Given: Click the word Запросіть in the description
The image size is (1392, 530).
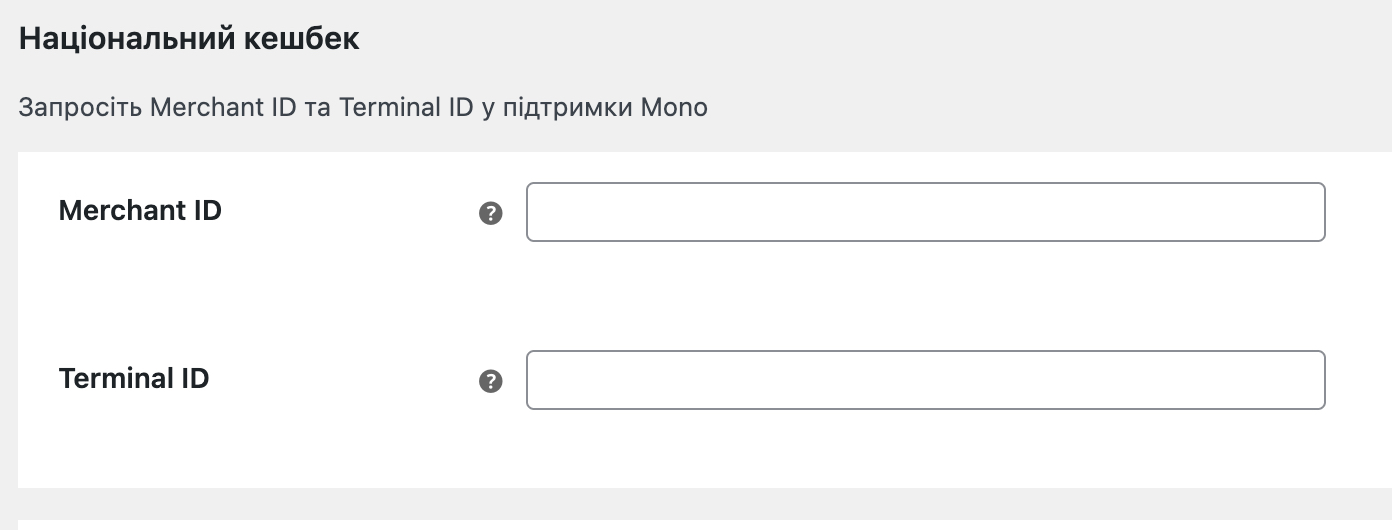Looking at the screenshot, I should tap(80, 107).
